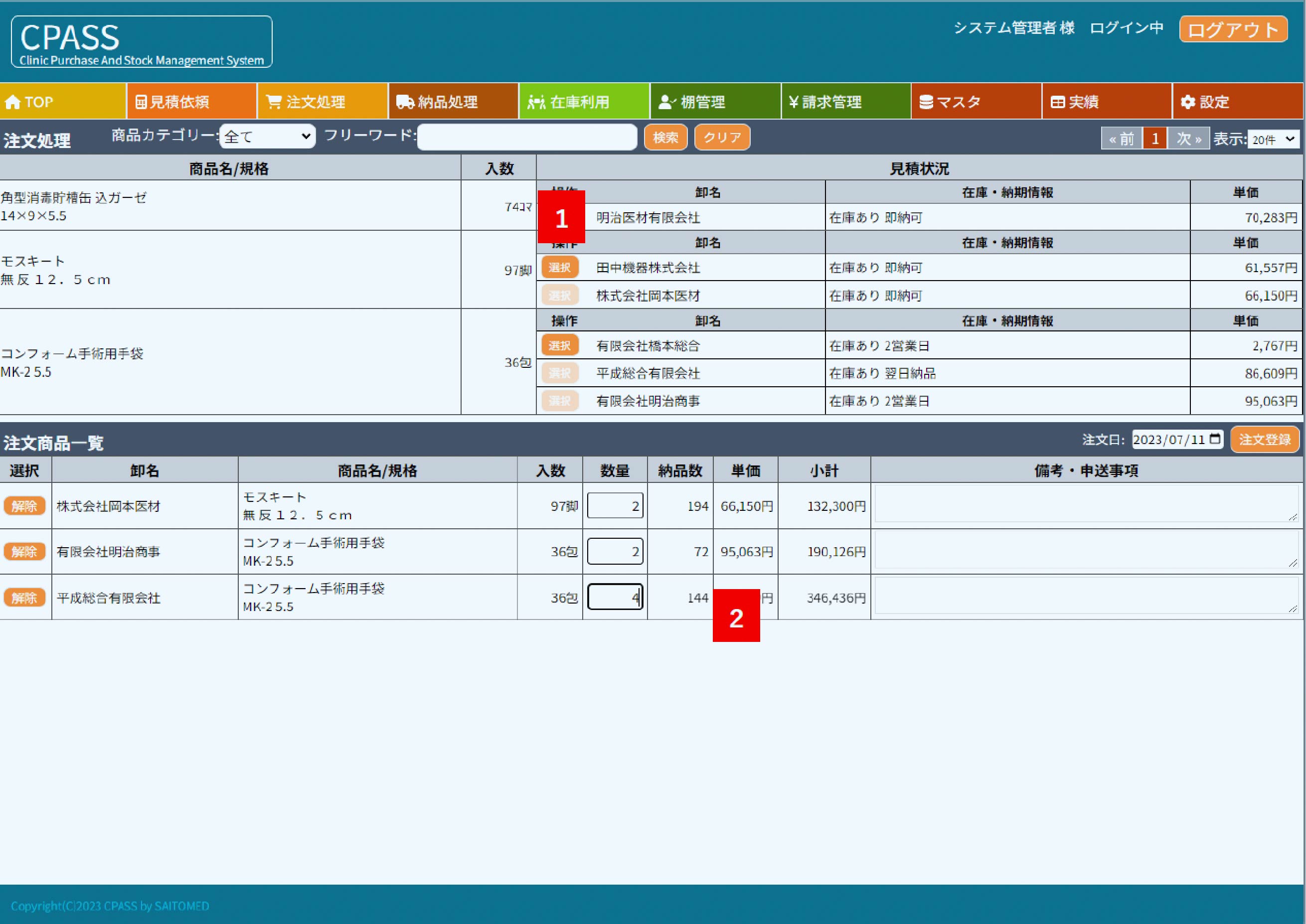Viewport: 1306px width, 924px height.
Task: Click the 設定 gear icon
Action: (x=1188, y=102)
